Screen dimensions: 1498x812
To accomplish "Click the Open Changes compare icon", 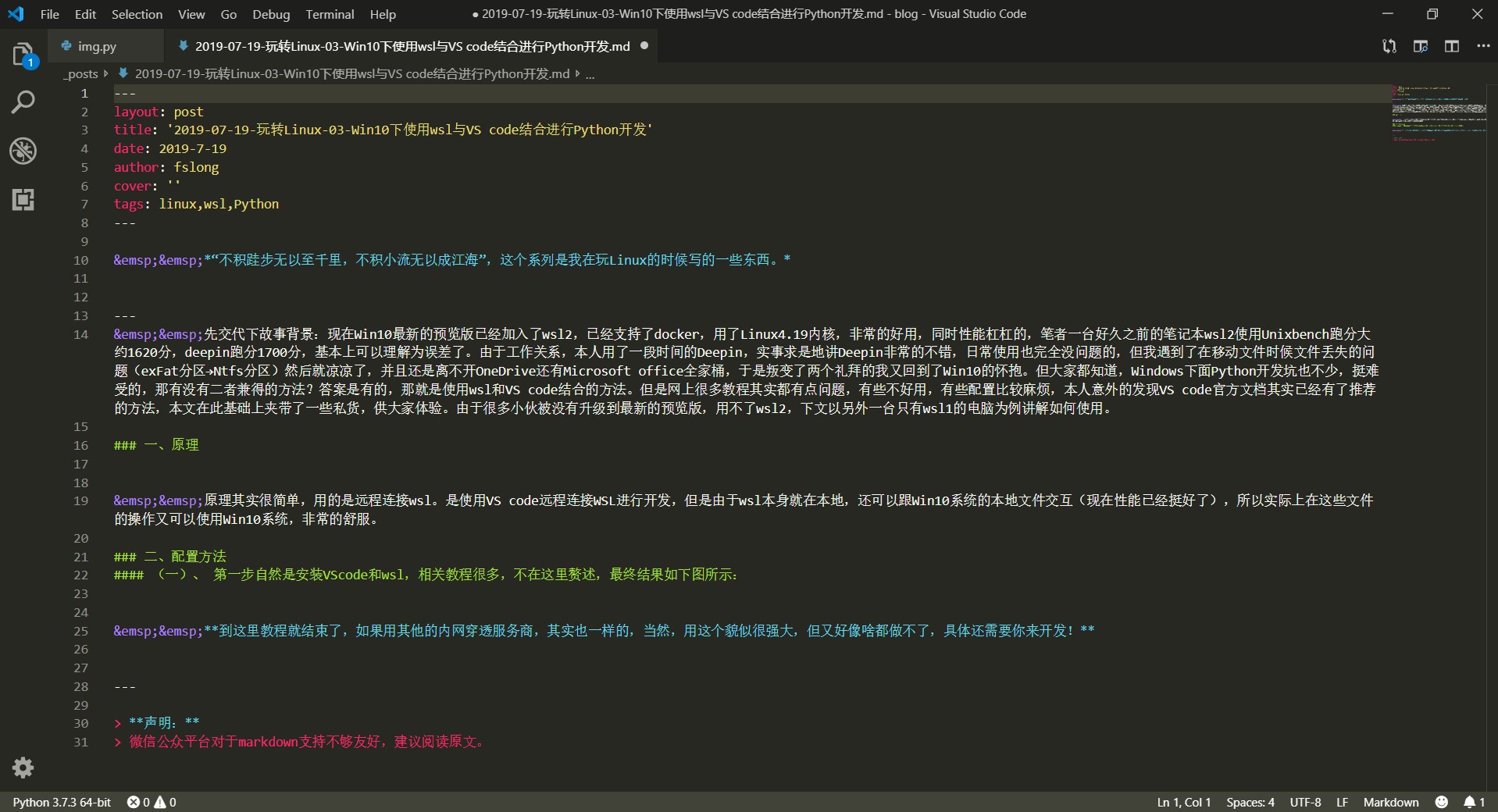I will 1389,46.
